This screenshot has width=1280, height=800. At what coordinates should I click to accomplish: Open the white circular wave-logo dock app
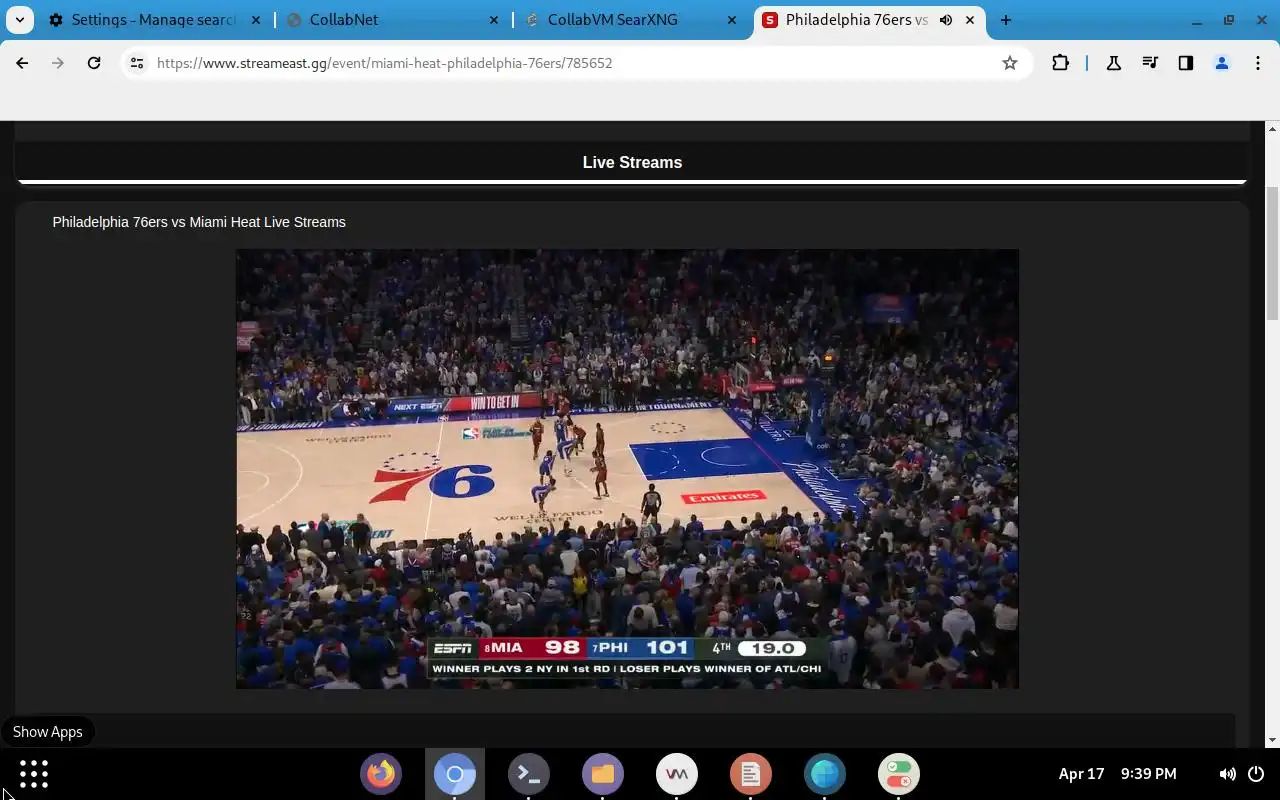(x=677, y=774)
